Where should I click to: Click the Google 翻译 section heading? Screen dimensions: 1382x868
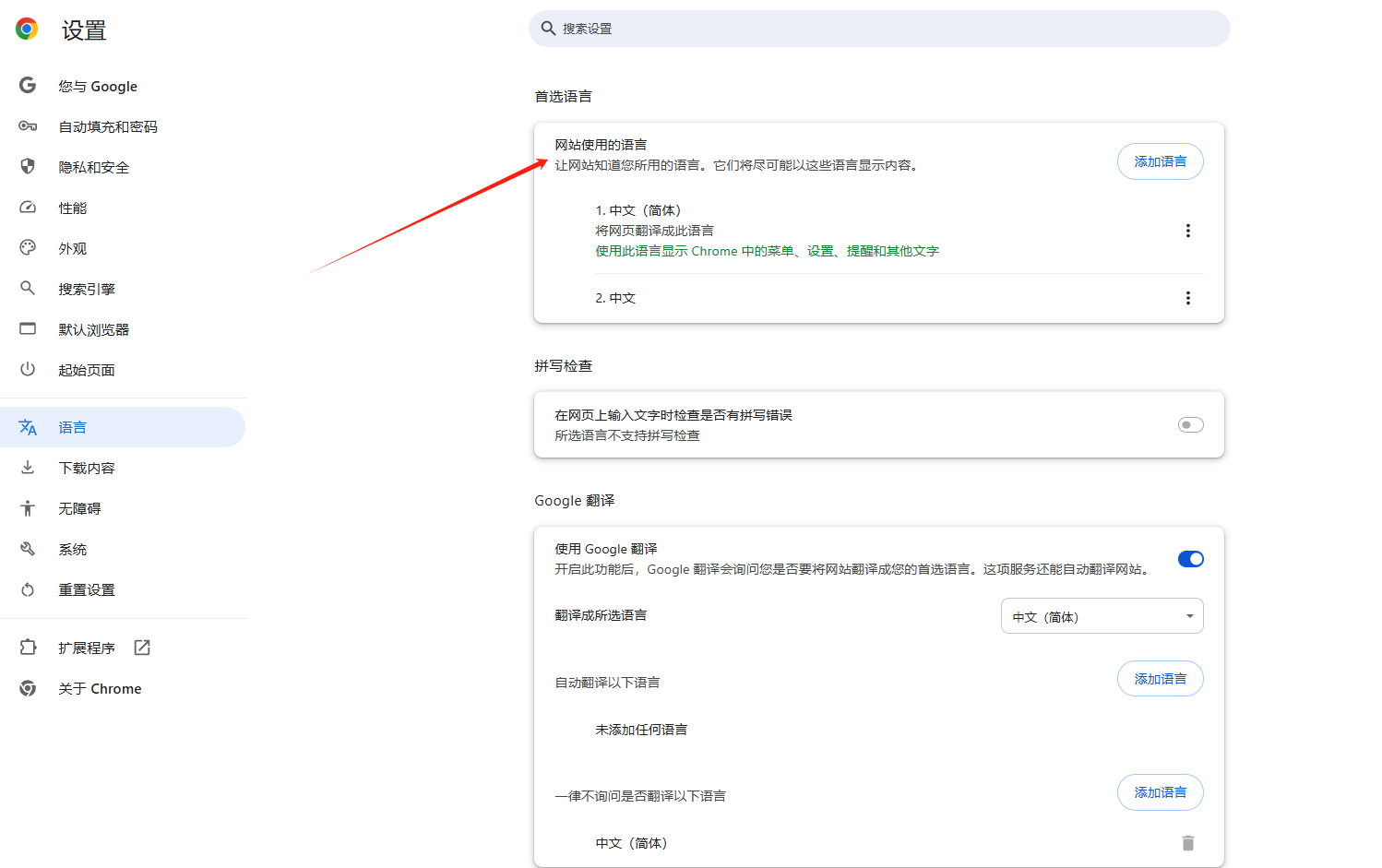click(x=575, y=500)
